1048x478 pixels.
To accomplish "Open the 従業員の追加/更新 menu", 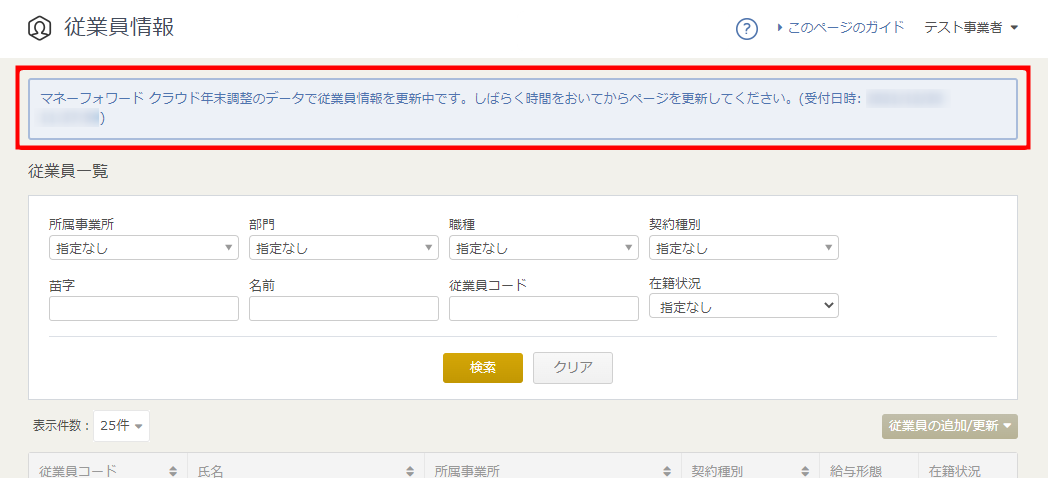I will coord(949,426).
